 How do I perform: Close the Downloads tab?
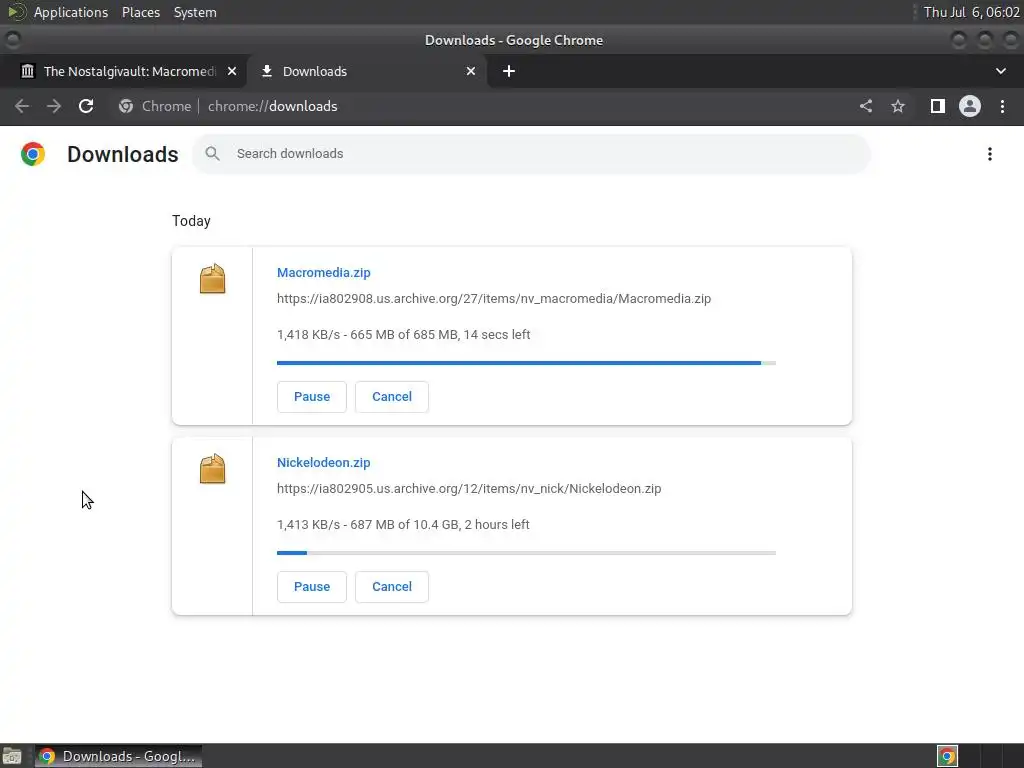click(x=471, y=71)
